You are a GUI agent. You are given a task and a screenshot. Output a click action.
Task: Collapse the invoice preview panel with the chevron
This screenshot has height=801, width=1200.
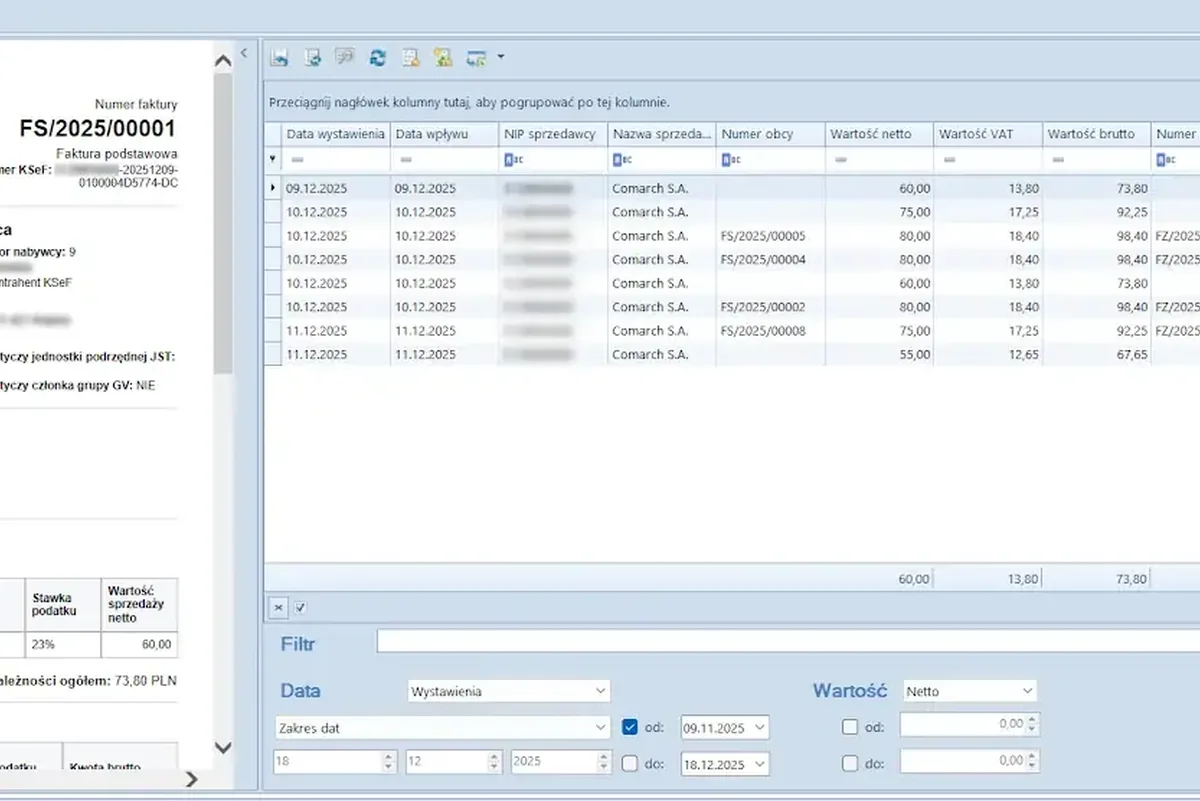tap(244, 53)
